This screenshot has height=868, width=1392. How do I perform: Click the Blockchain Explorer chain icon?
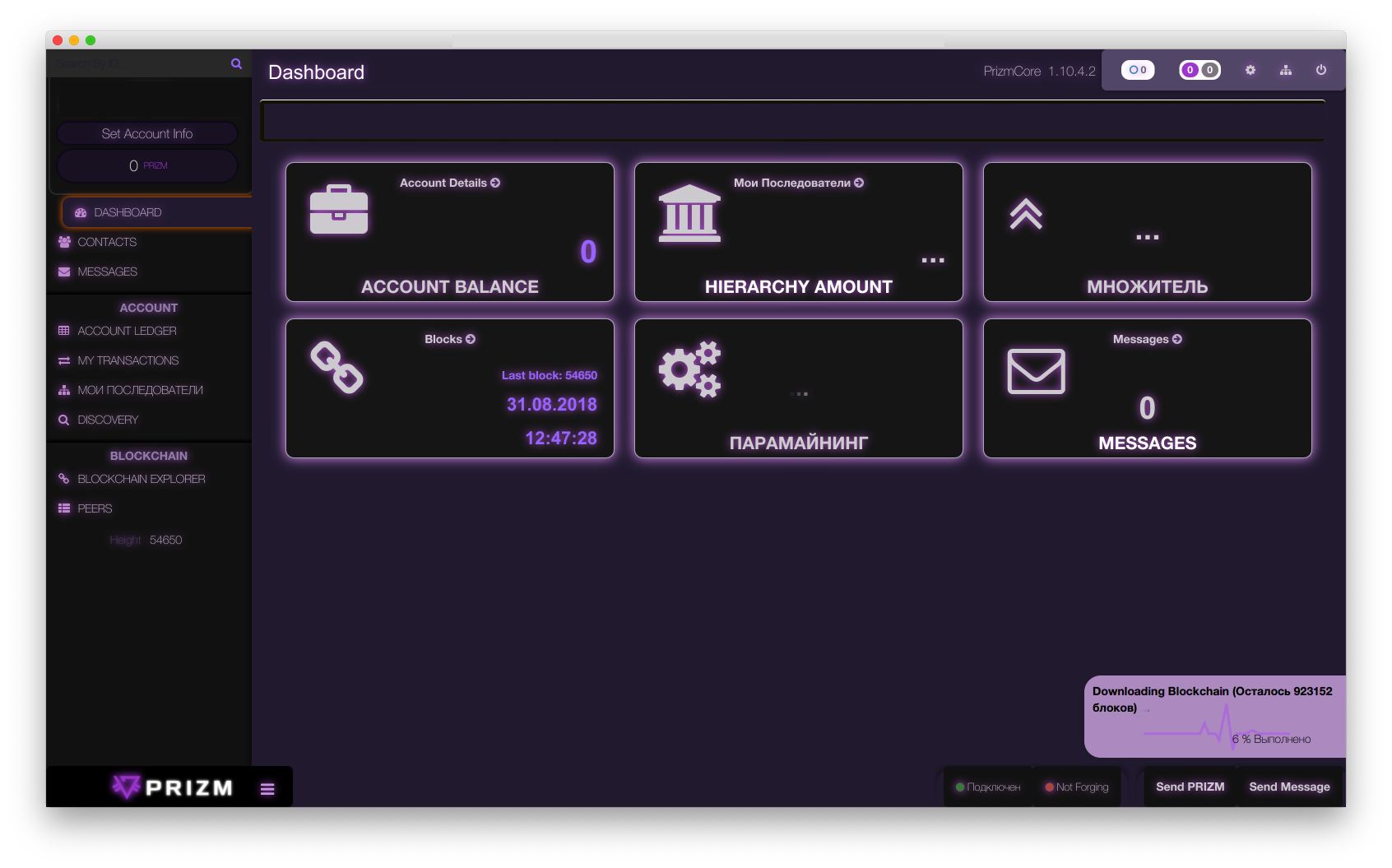[64, 478]
